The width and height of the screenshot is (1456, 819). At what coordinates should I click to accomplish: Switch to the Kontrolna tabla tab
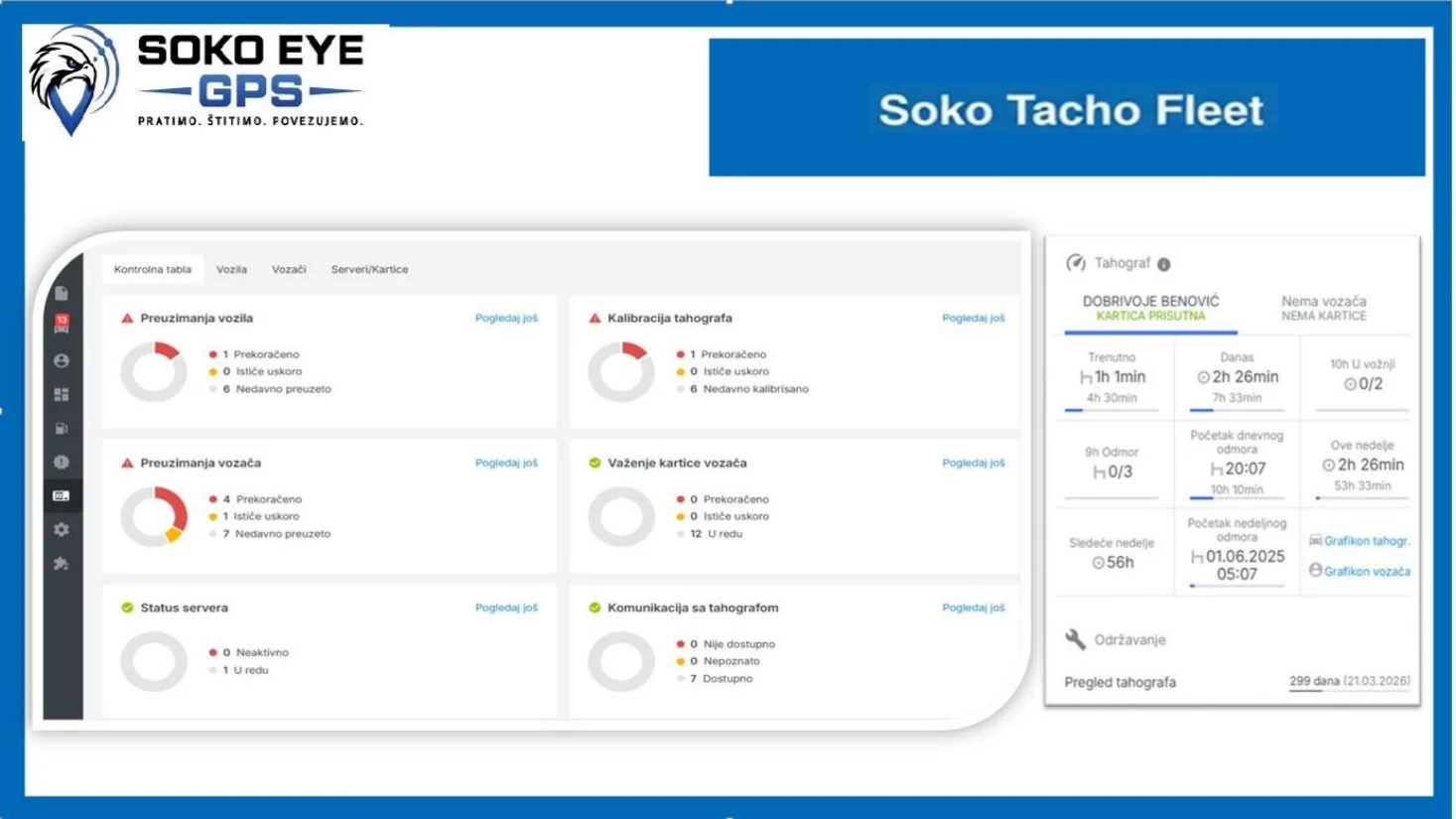tap(153, 269)
